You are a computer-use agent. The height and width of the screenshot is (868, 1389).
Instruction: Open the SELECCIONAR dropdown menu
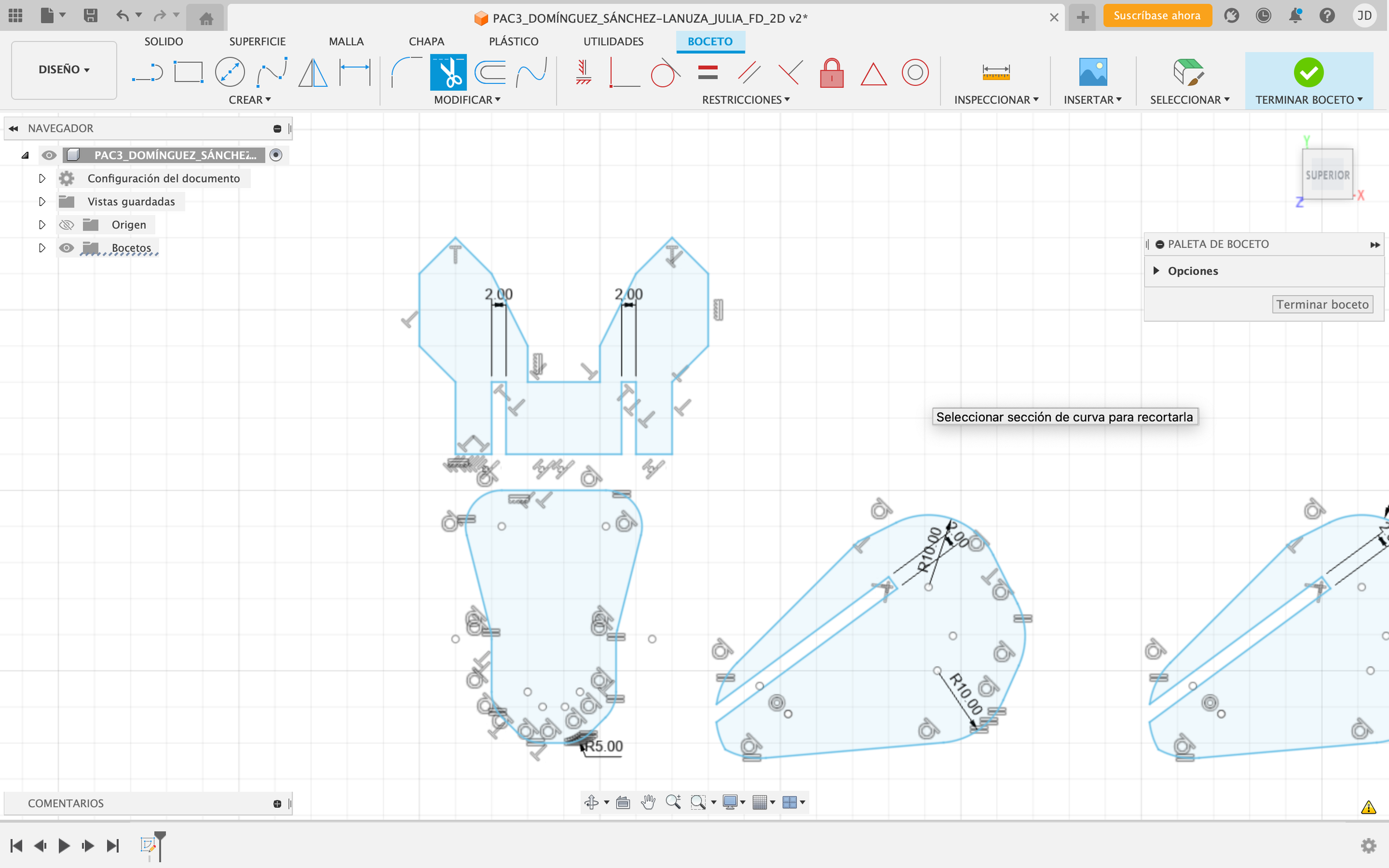[1190, 100]
